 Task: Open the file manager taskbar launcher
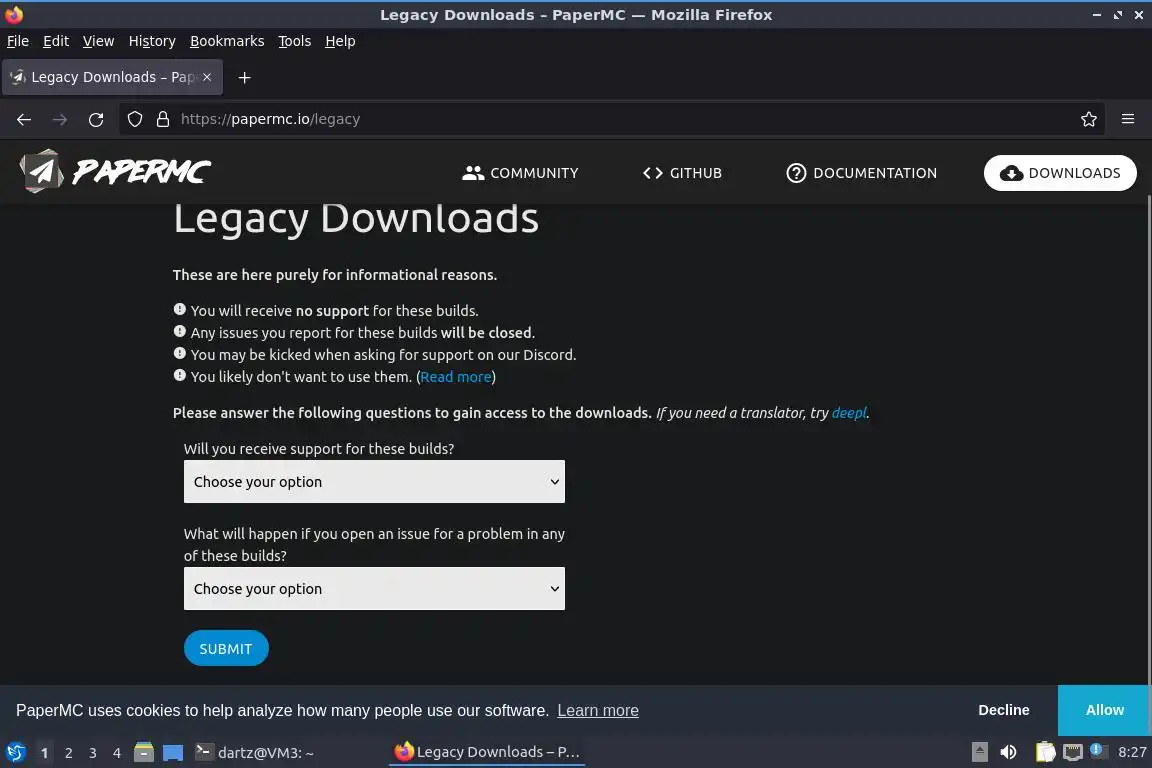click(144, 752)
